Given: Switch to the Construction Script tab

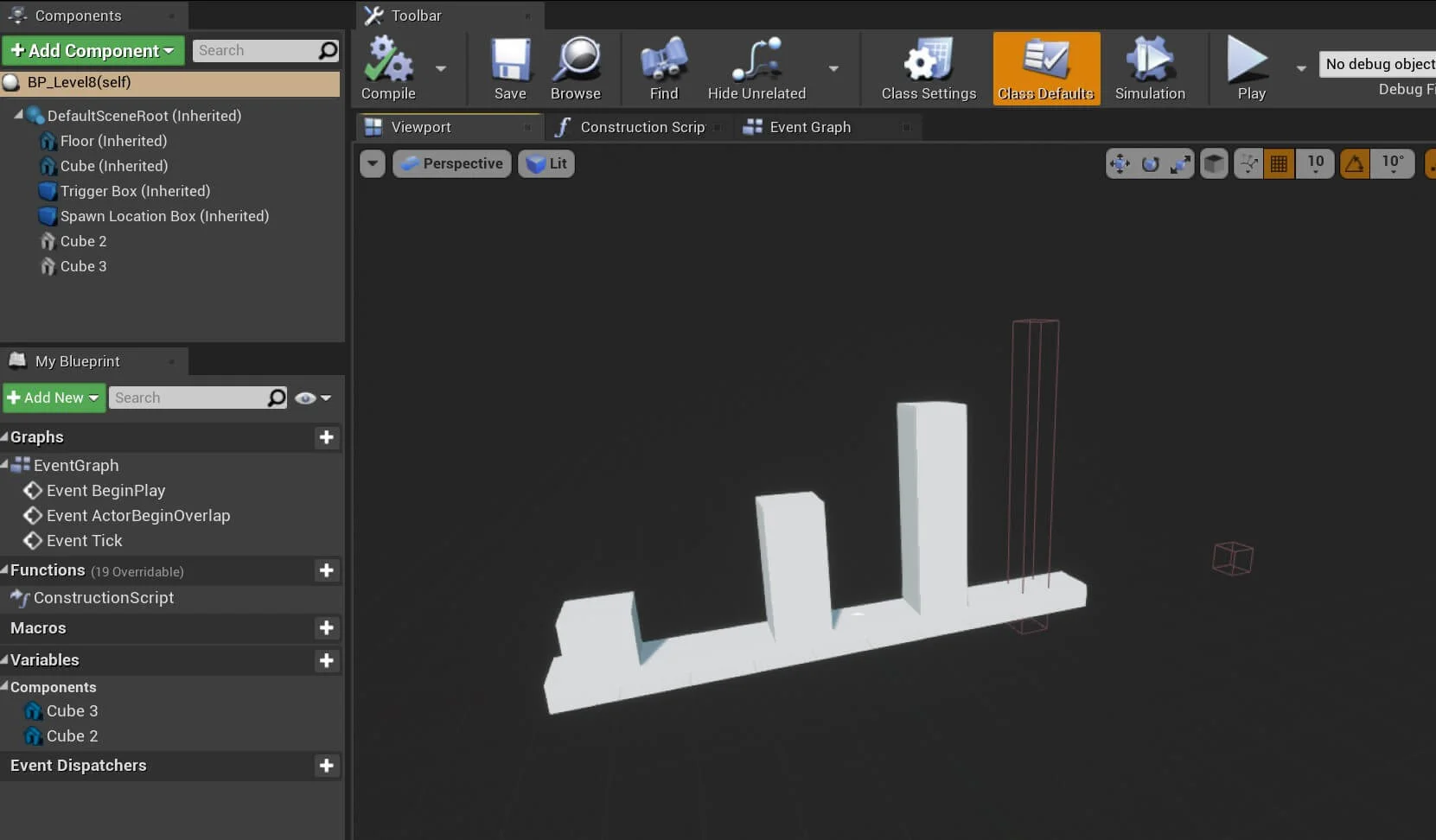Looking at the screenshot, I should (x=641, y=127).
